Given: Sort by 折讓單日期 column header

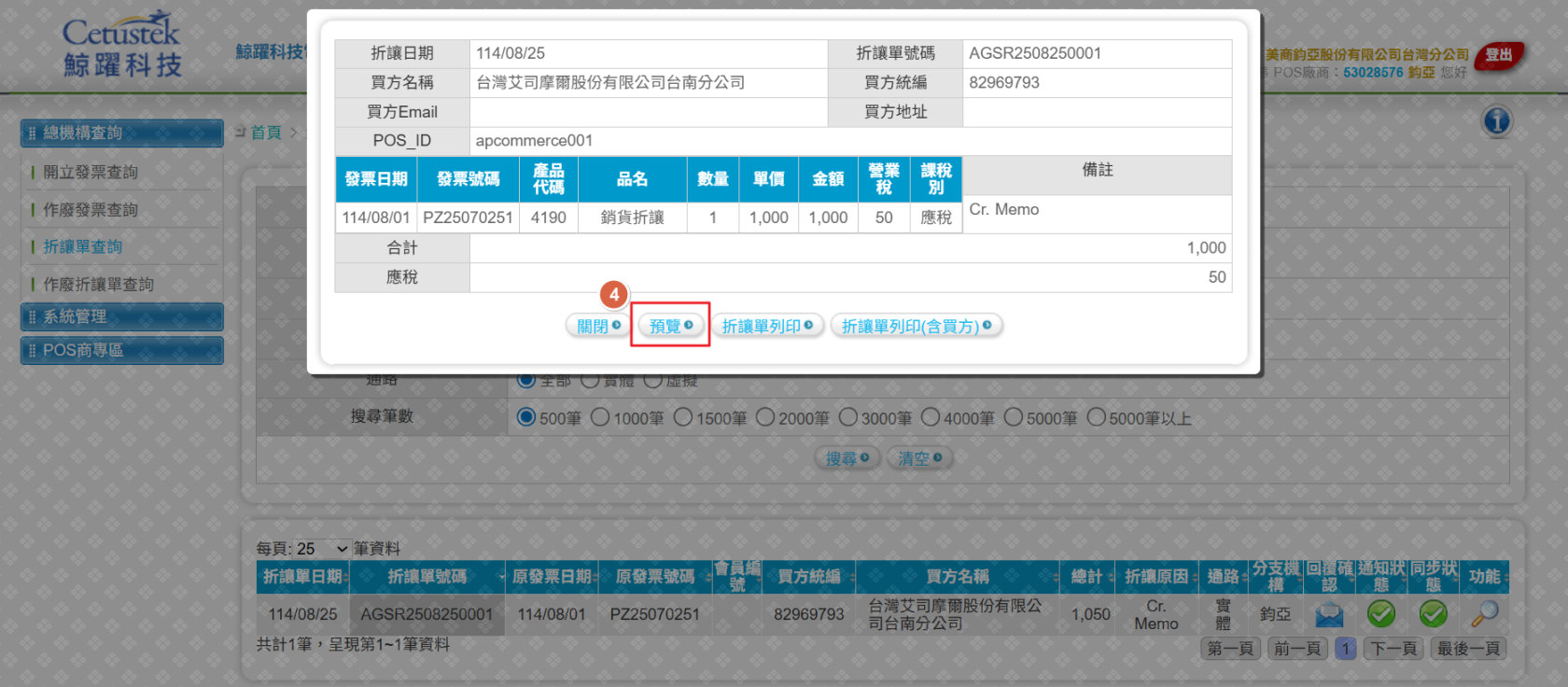Looking at the screenshot, I should click(302, 577).
